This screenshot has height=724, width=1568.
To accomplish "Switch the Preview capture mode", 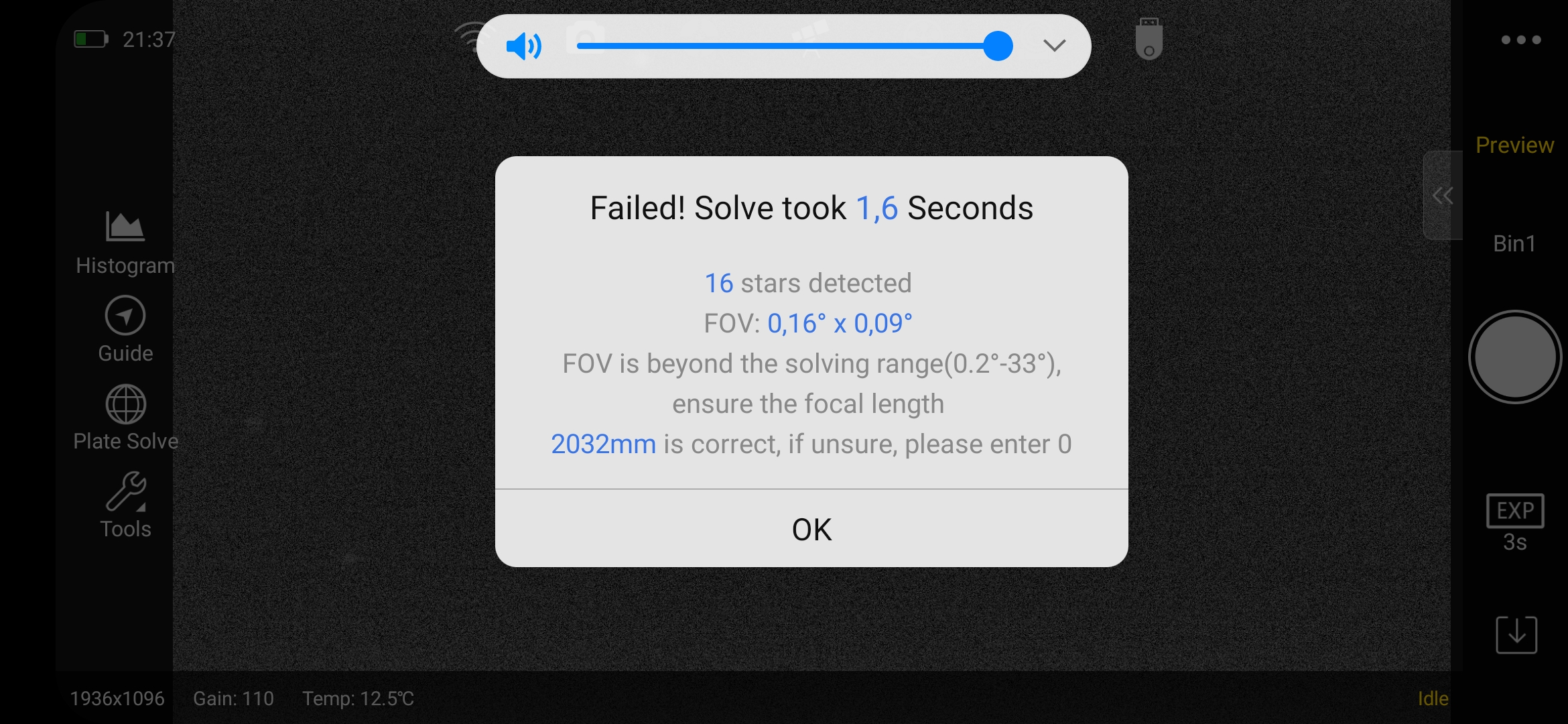I will tap(1514, 145).
